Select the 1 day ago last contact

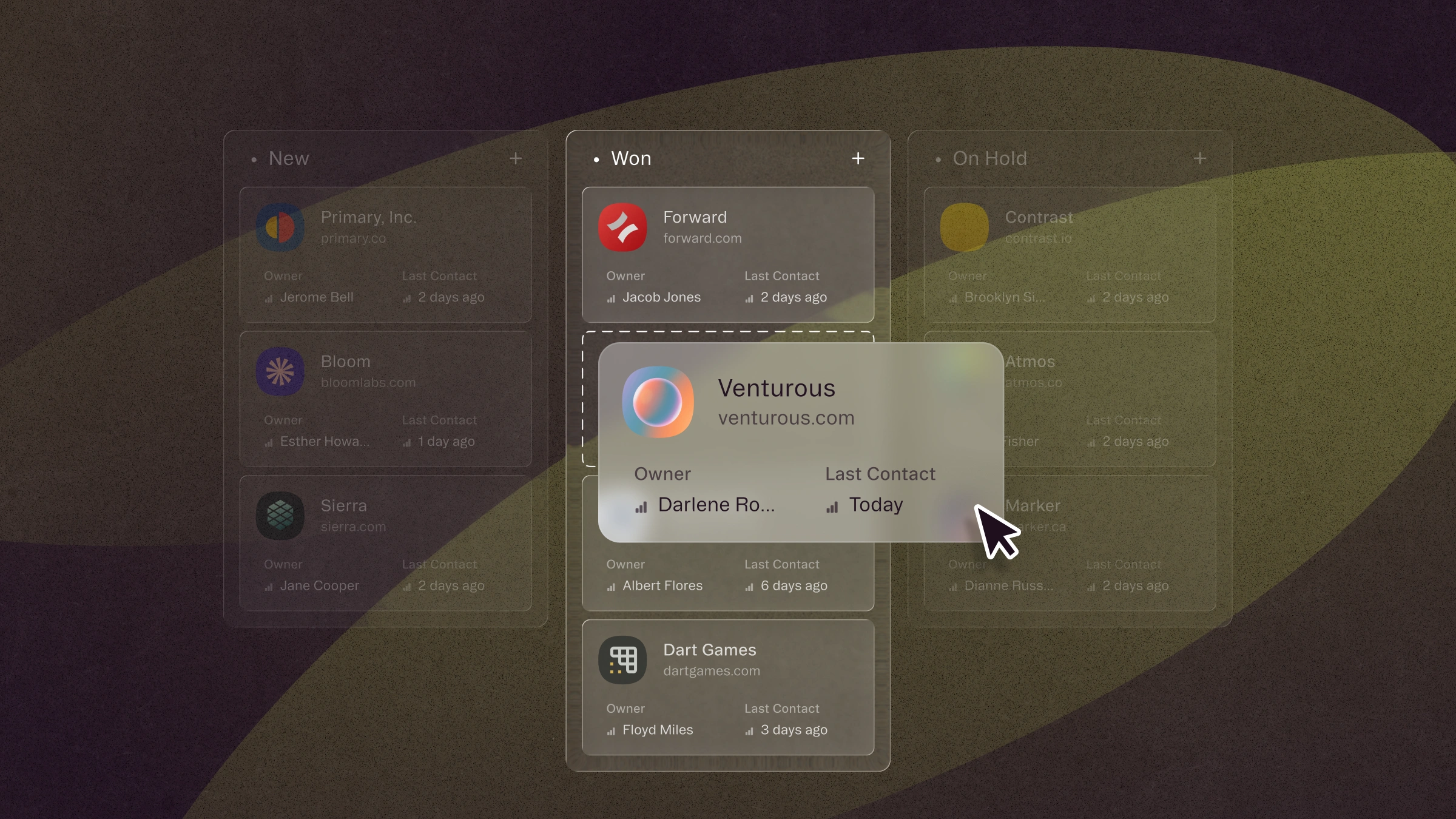[447, 442]
